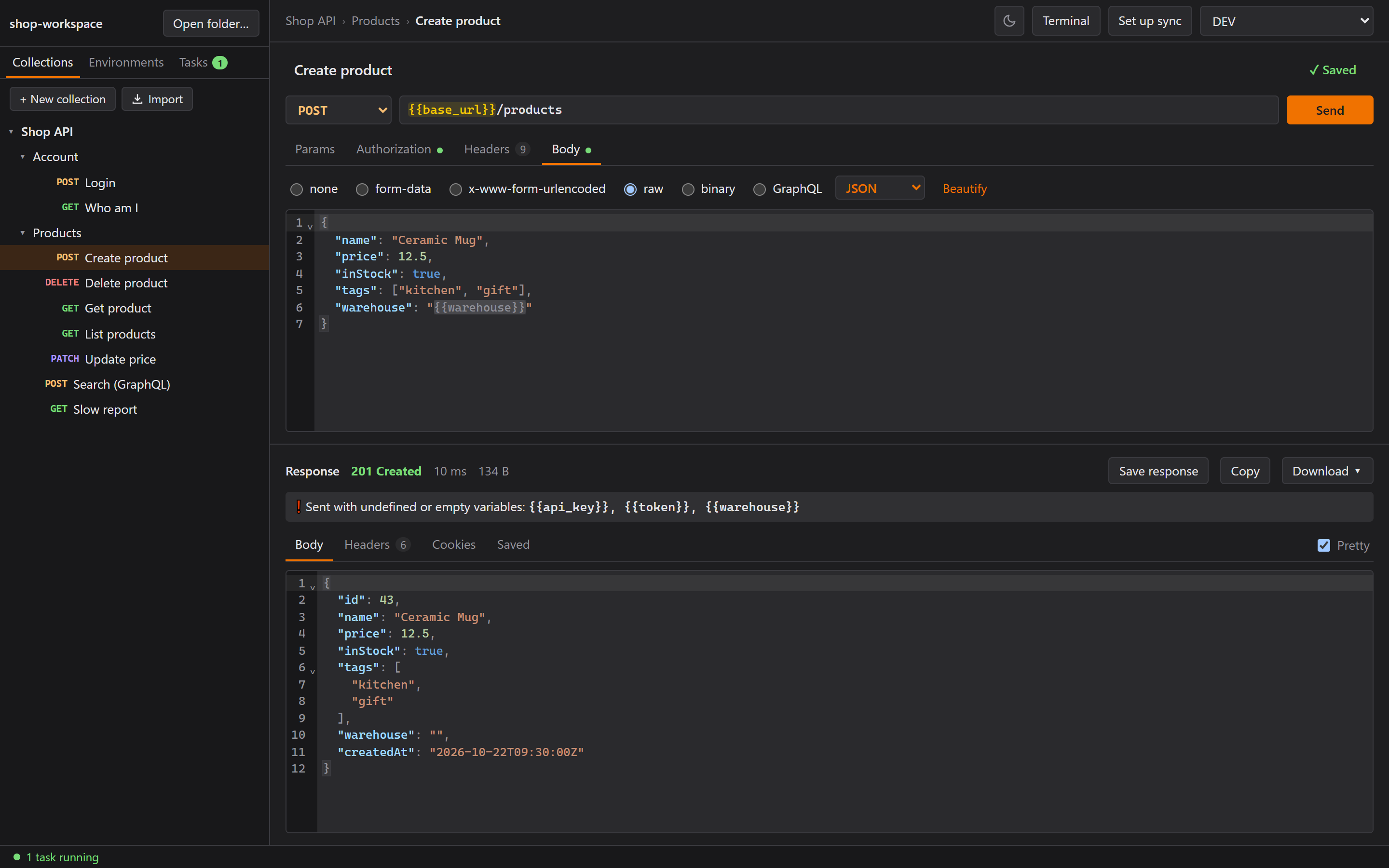Click the Tasks count badge
The width and height of the screenshot is (1389, 868).
220,63
